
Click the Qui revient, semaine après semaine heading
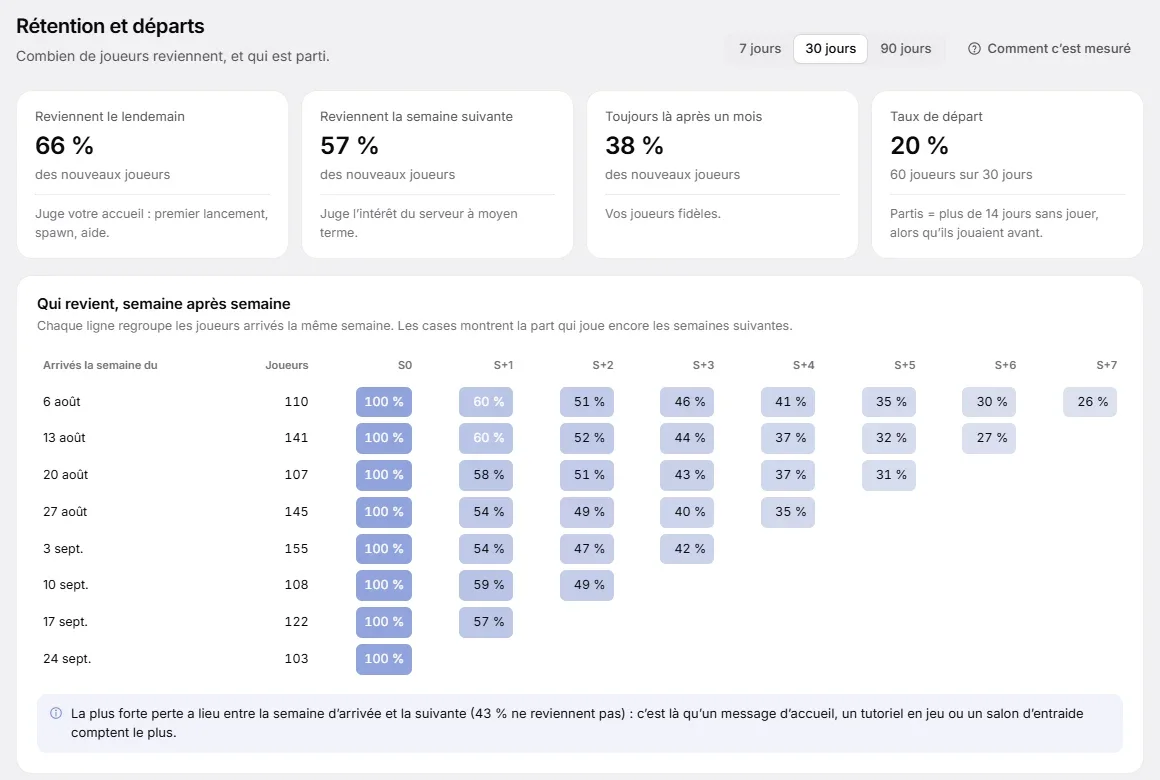(163, 304)
